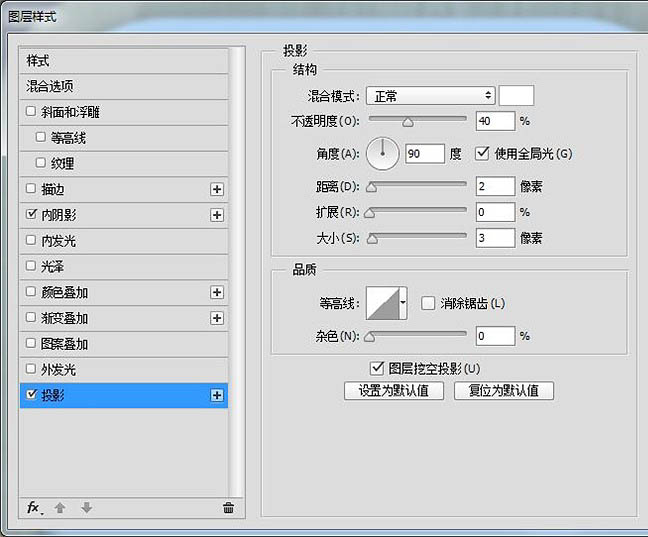Click the plus icon next to 描边

[x=217, y=189]
